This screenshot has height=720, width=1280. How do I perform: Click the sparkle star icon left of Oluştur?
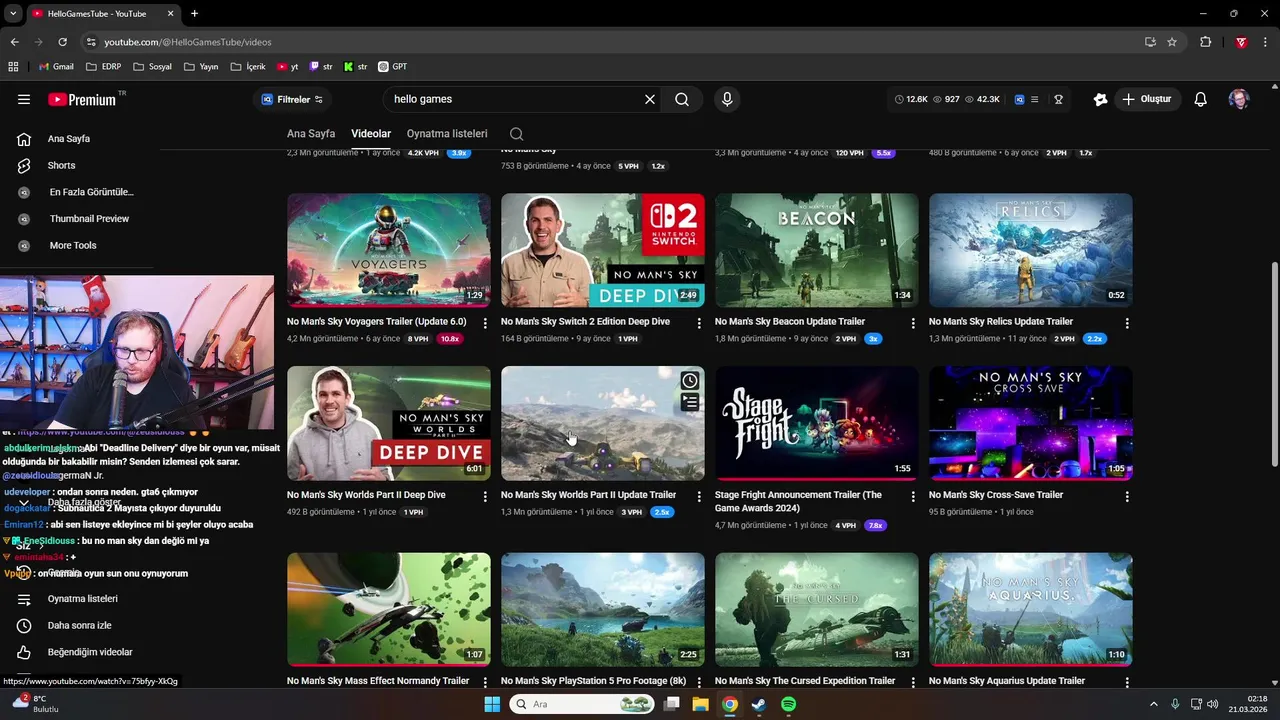[x=1100, y=99]
